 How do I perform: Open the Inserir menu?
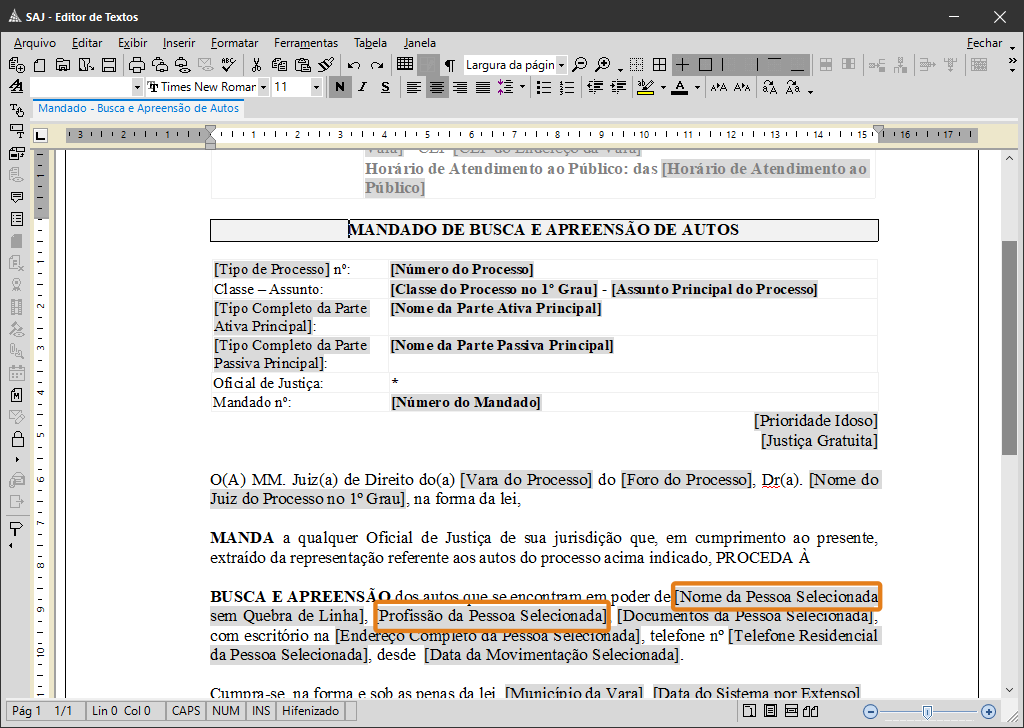click(179, 43)
